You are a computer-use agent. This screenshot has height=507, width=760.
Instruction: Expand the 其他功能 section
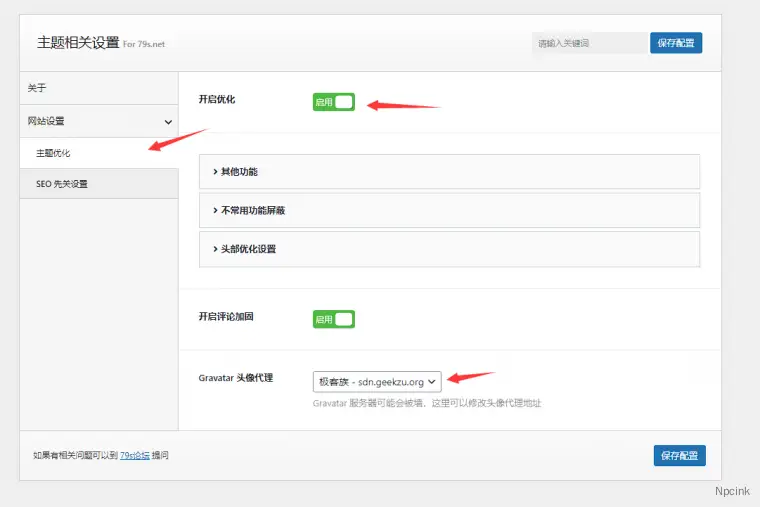tap(449, 172)
